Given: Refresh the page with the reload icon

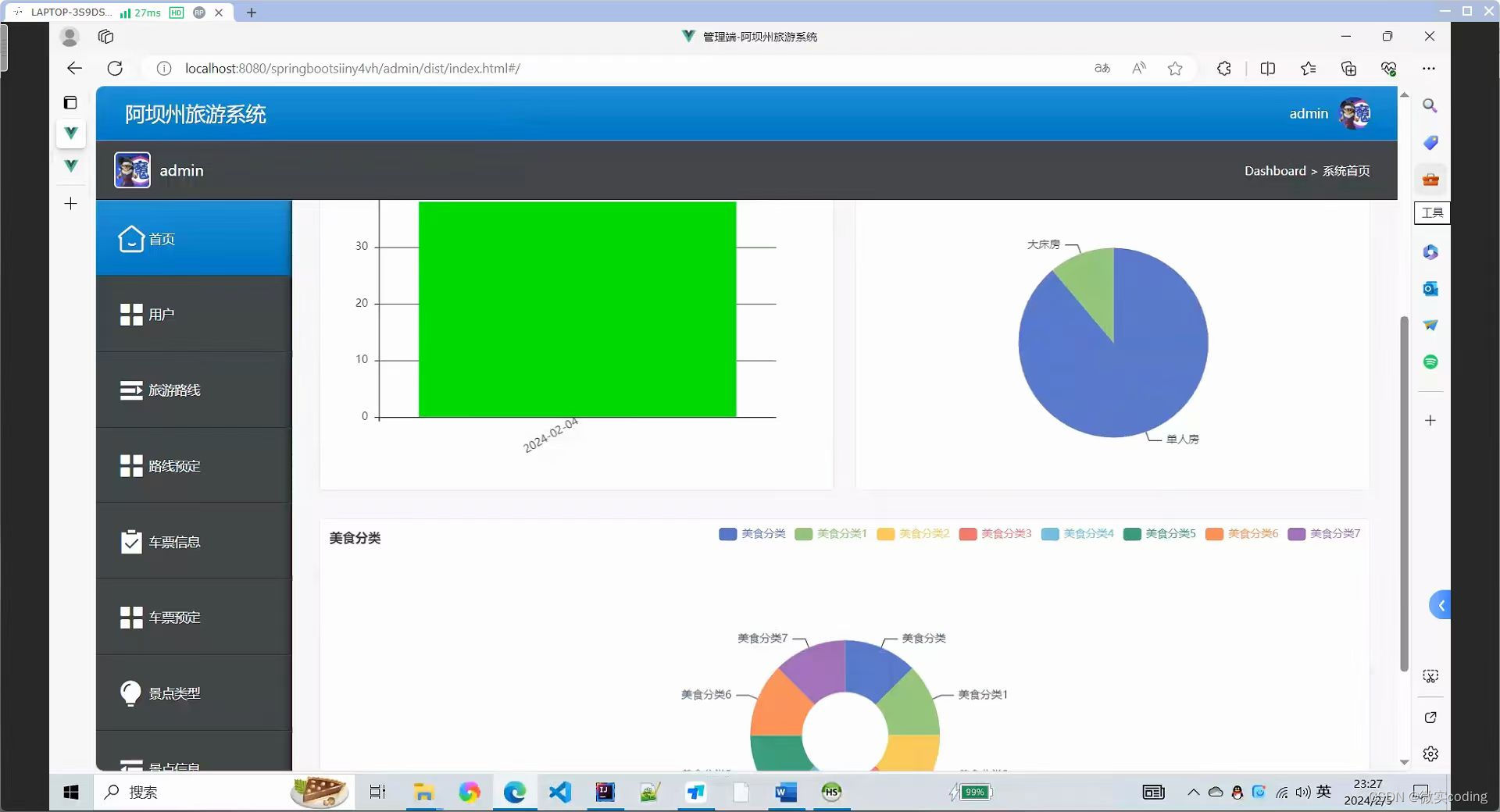Looking at the screenshot, I should click(x=115, y=69).
